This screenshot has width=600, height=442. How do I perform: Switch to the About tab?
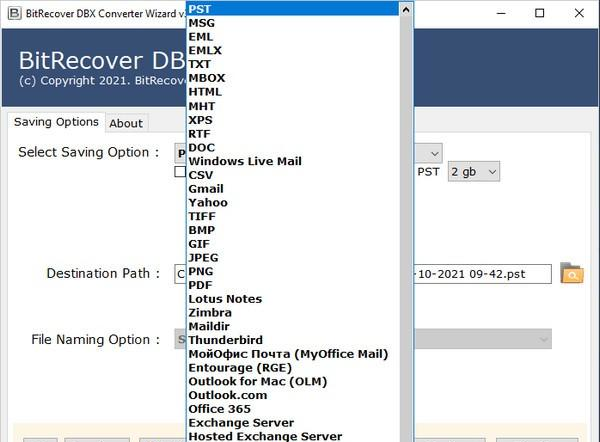[126, 124]
